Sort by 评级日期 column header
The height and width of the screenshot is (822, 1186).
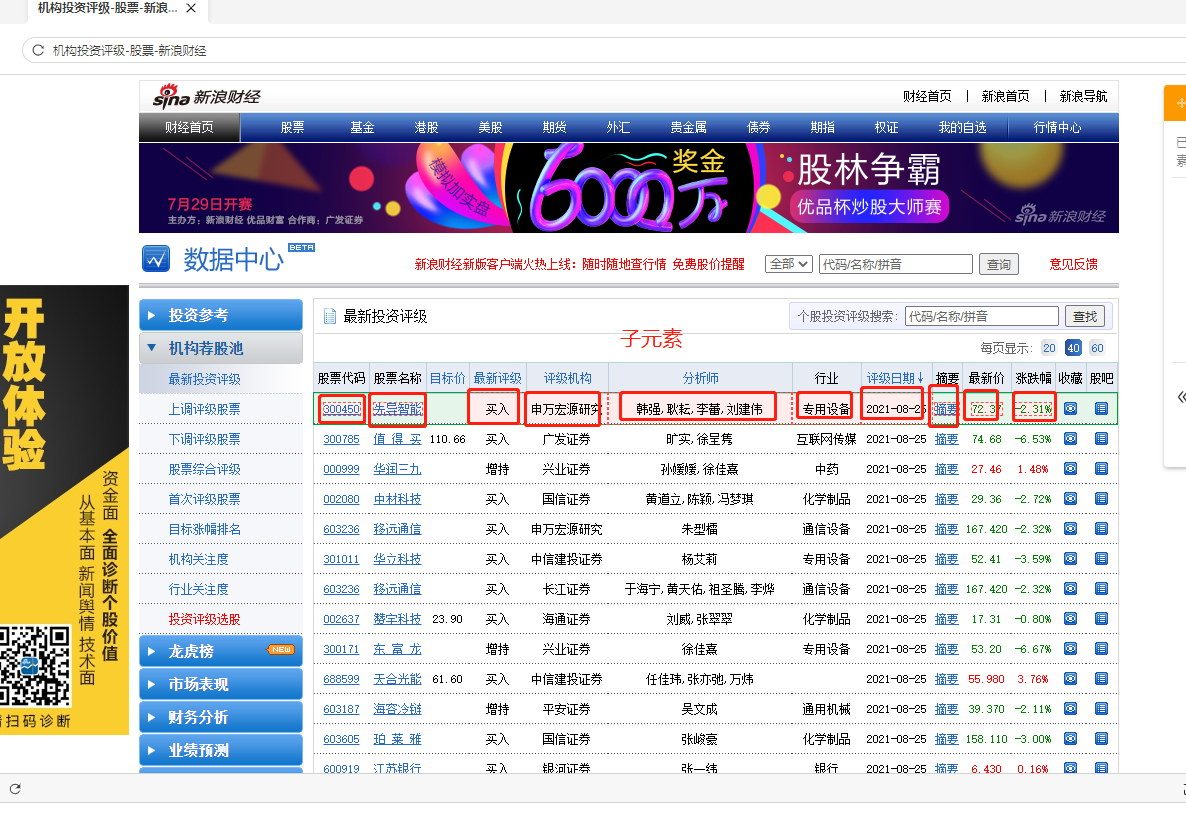tap(895, 378)
